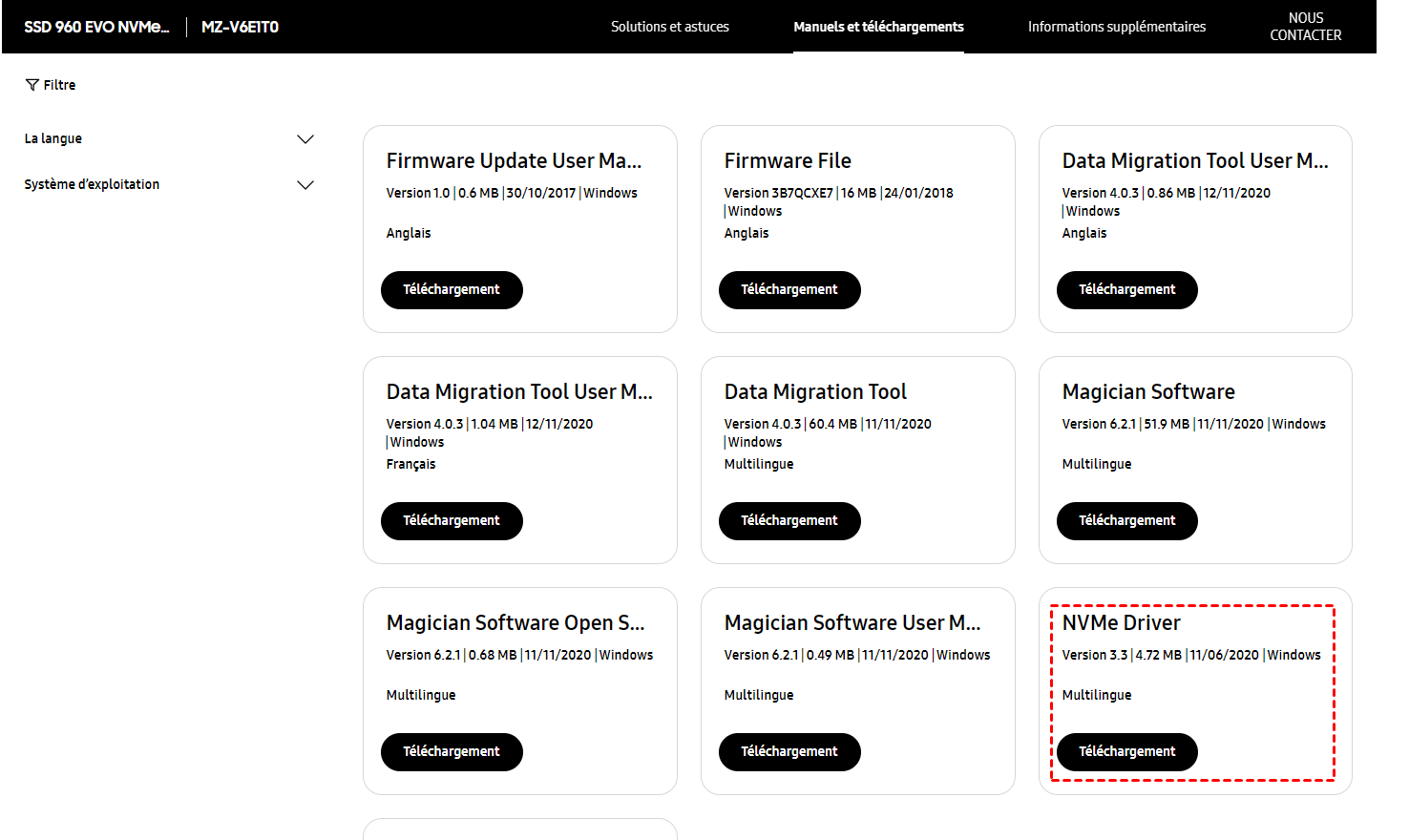The width and height of the screenshot is (1409, 840).
Task: Open the Informations supplémentaires tab
Action: [x=1116, y=27]
